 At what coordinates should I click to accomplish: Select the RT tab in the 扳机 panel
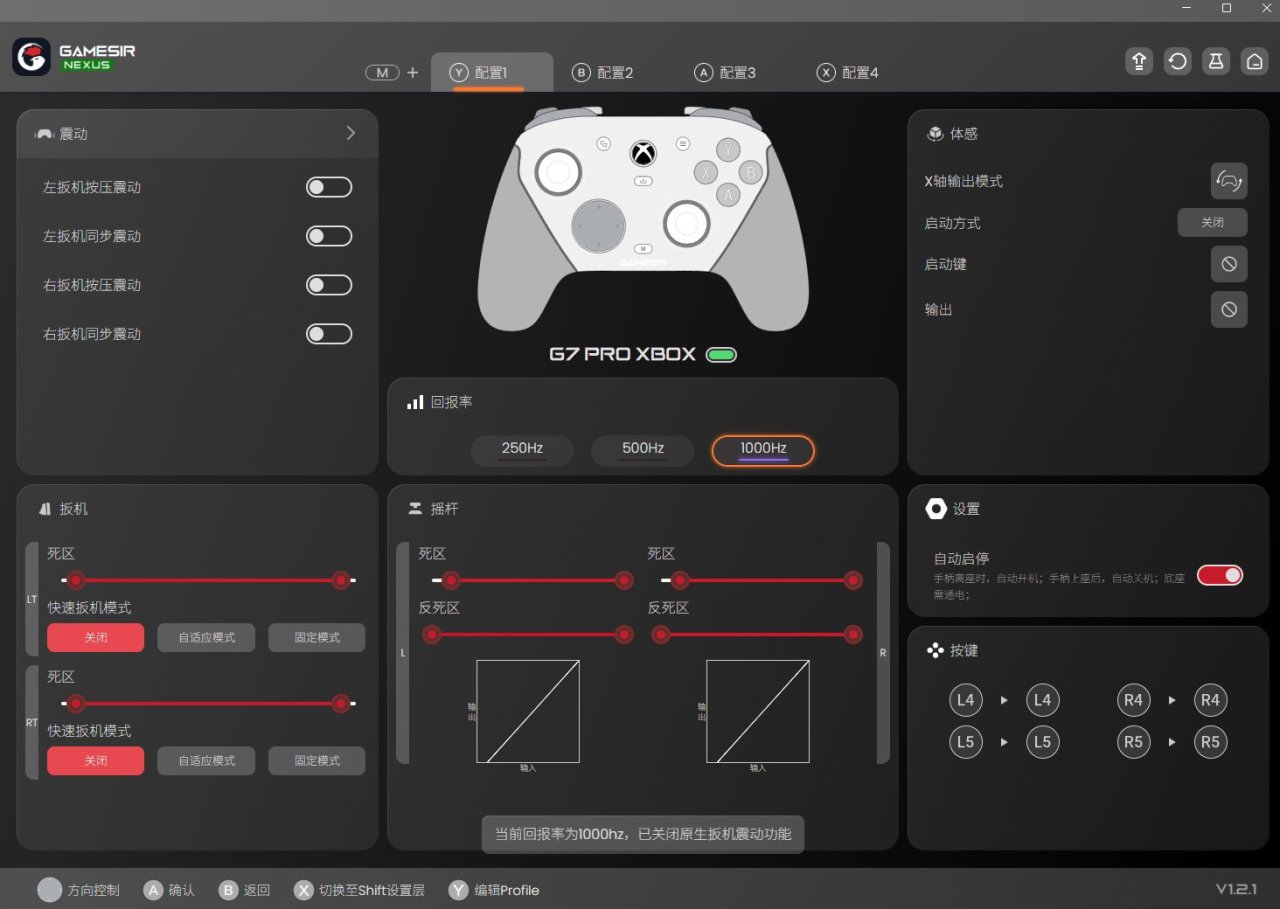[x=32, y=721]
